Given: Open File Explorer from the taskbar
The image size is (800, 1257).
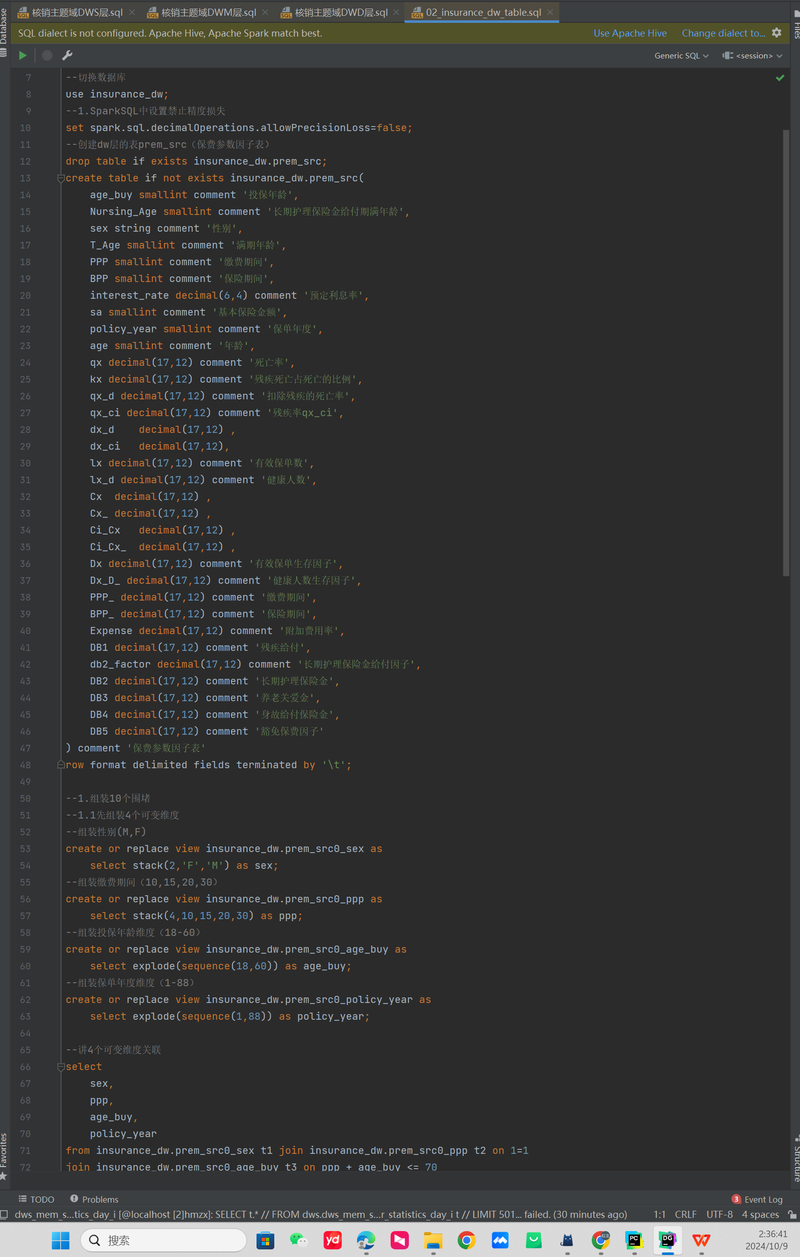Looking at the screenshot, I should [433, 1240].
